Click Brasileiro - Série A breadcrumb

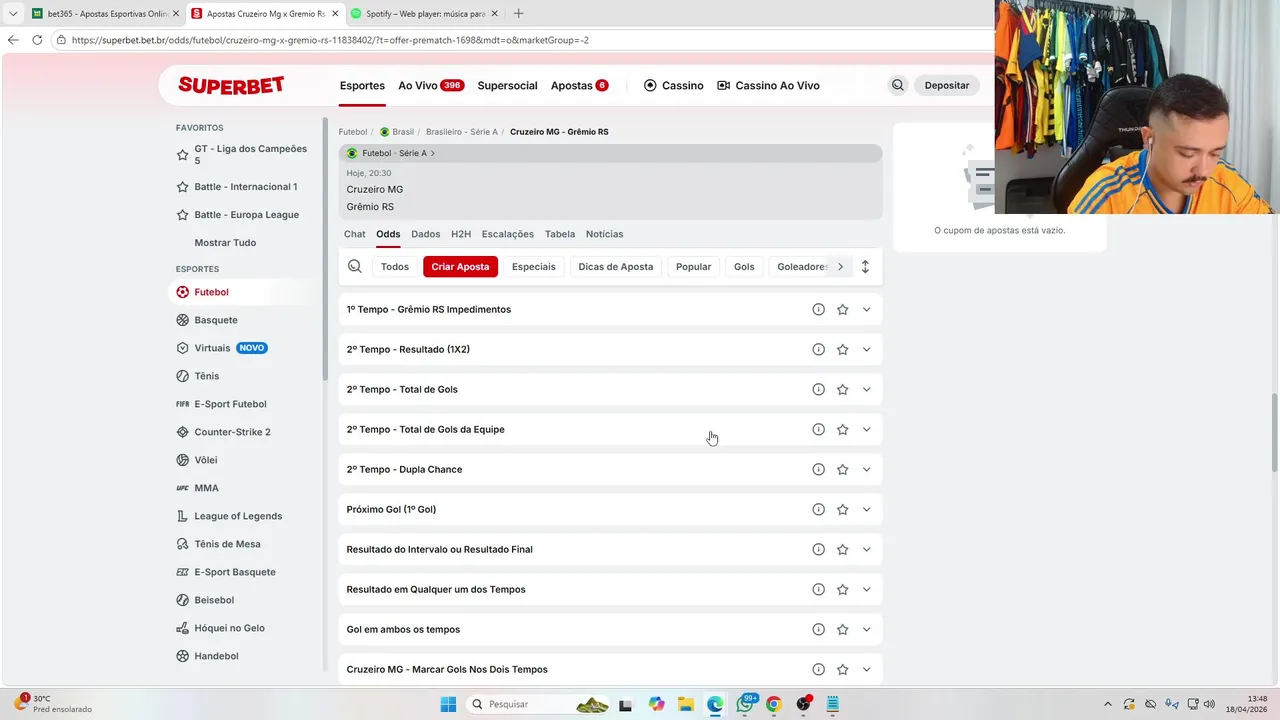(461, 132)
